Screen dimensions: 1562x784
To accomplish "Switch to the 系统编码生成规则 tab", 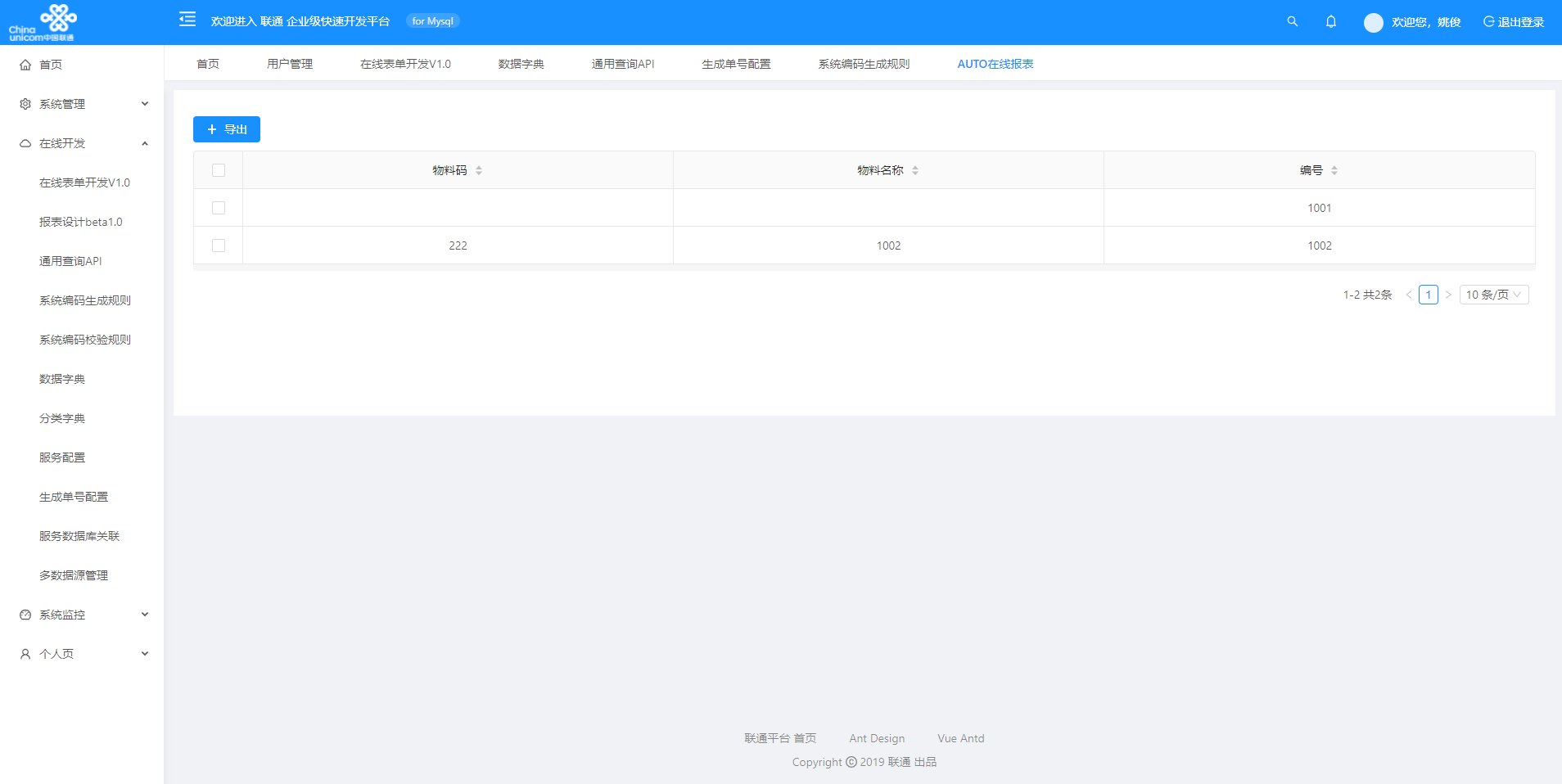I will pos(864,64).
